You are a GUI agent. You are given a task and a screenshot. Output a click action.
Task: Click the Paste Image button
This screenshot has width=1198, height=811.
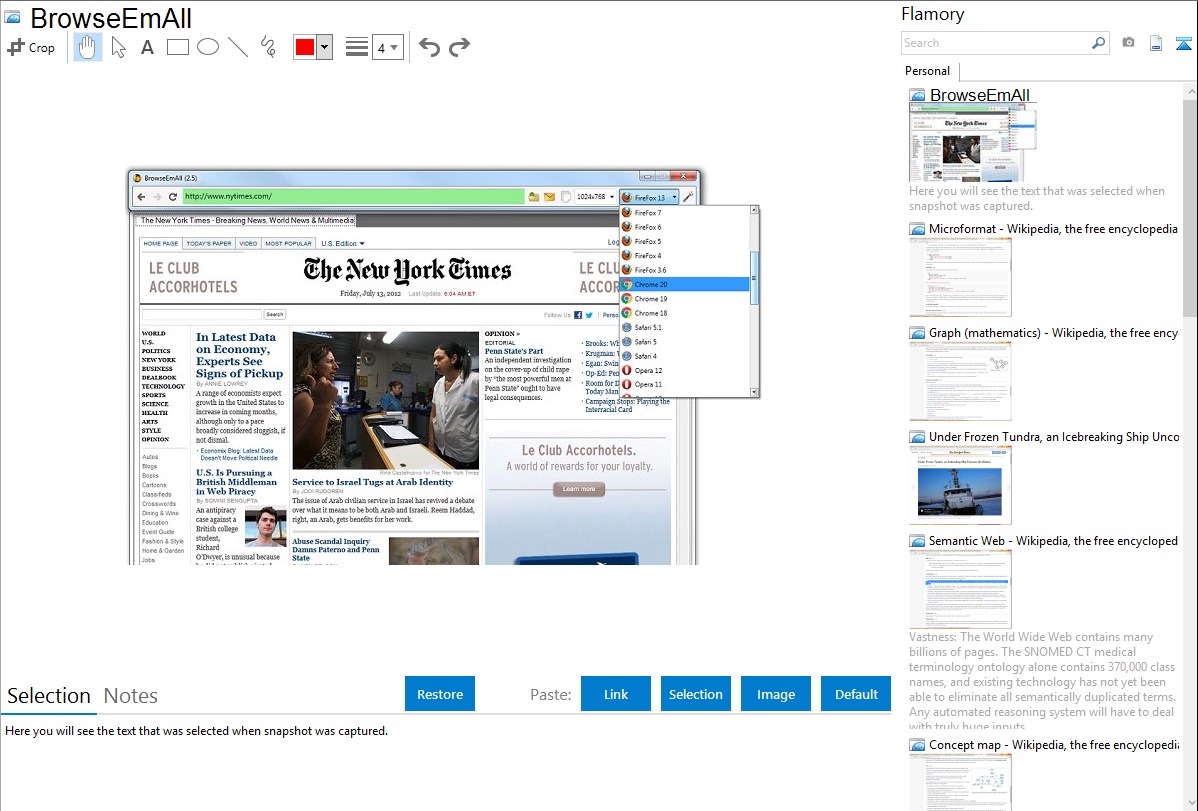[775, 694]
